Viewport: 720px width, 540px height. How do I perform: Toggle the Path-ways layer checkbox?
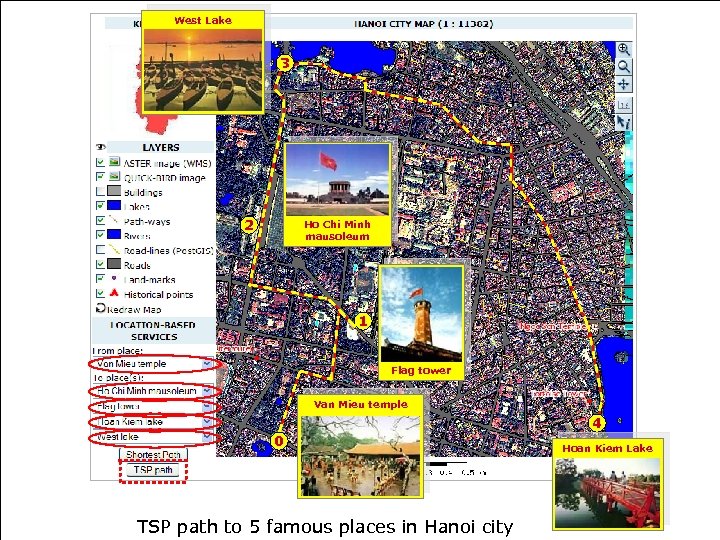[100, 220]
